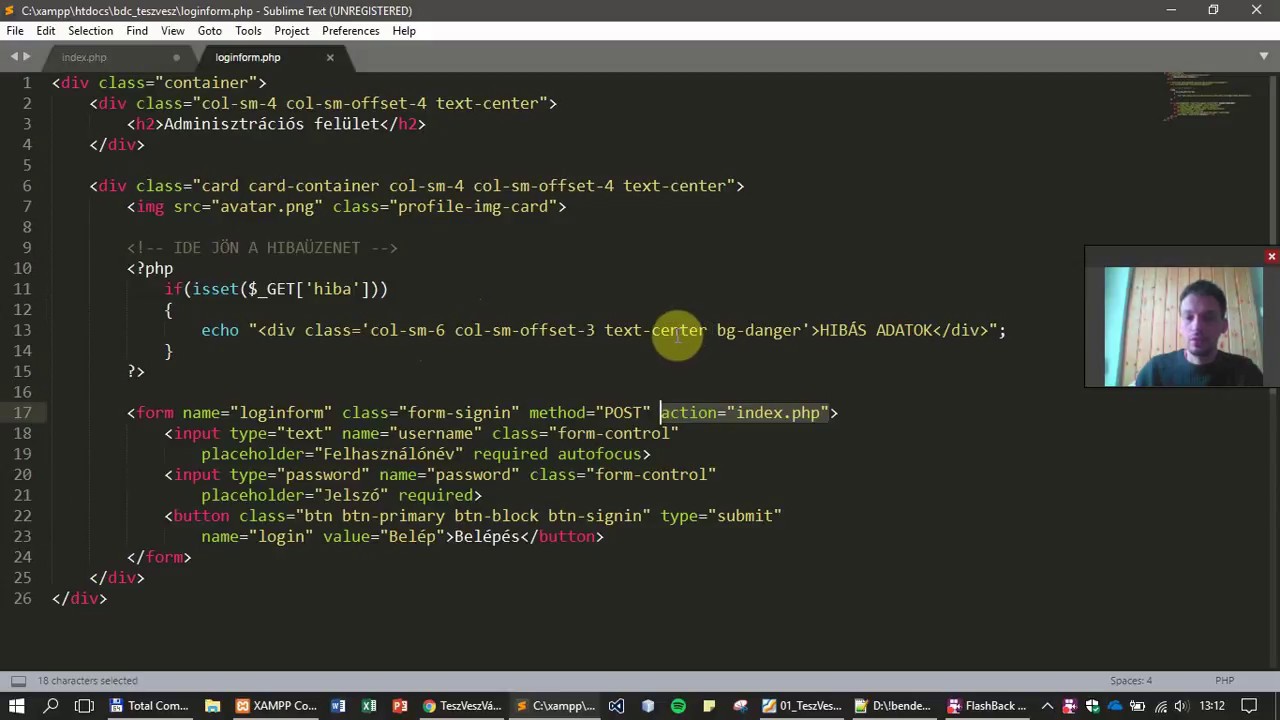Click the 'HIBÁS ADATOK' text in echo
1280x720 pixels.
click(x=876, y=330)
